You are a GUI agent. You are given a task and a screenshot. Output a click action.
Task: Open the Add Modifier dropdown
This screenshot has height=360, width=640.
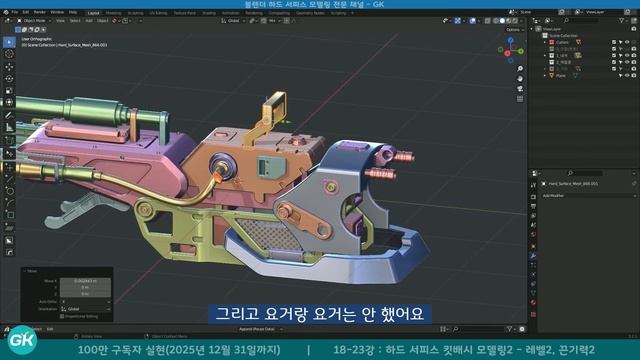click(589, 196)
